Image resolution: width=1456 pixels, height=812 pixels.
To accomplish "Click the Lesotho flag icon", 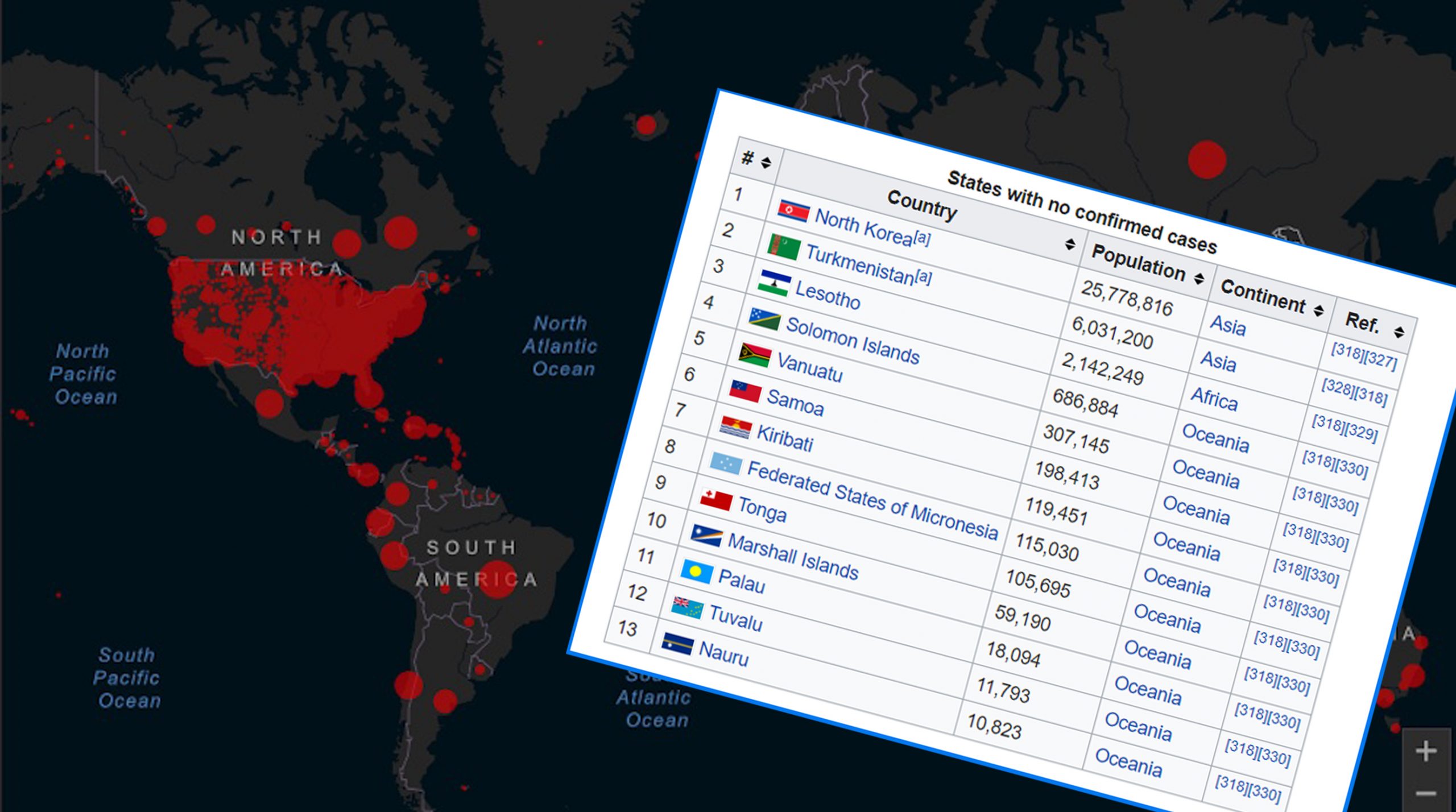I will [x=774, y=283].
